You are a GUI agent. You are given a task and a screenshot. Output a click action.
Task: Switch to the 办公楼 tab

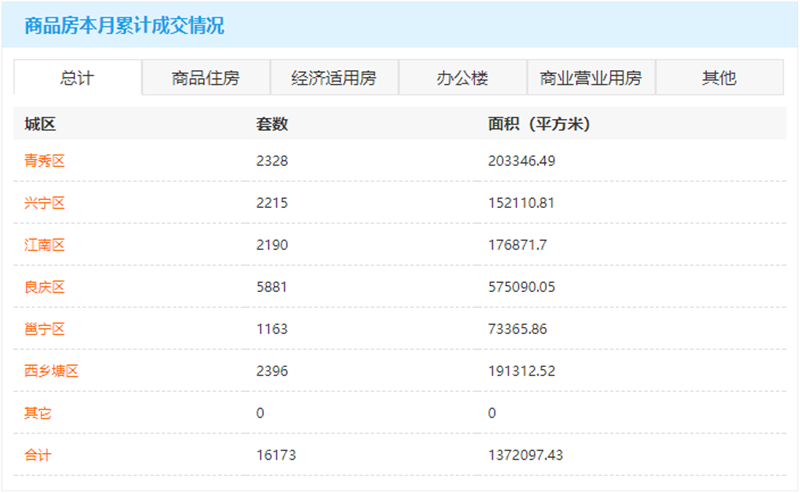[x=462, y=78]
